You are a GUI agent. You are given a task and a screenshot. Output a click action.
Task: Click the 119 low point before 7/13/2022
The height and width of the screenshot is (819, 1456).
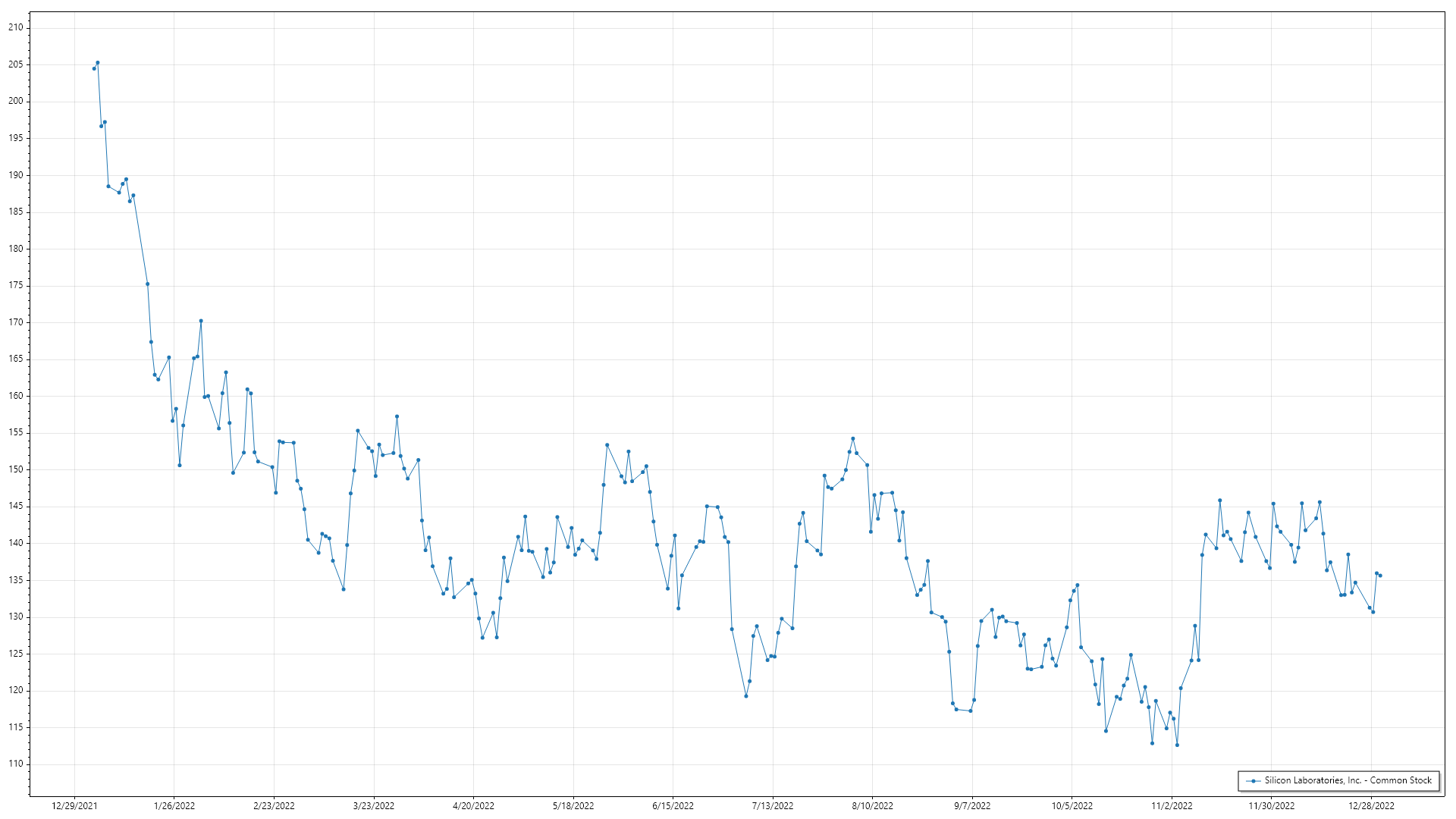click(x=746, y=696)
